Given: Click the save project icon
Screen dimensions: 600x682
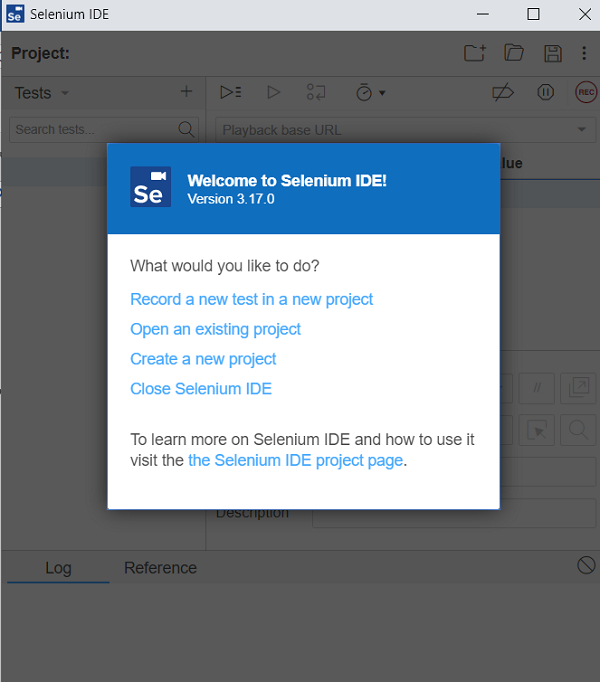Looking at the screenshot, I should (552, 53).
